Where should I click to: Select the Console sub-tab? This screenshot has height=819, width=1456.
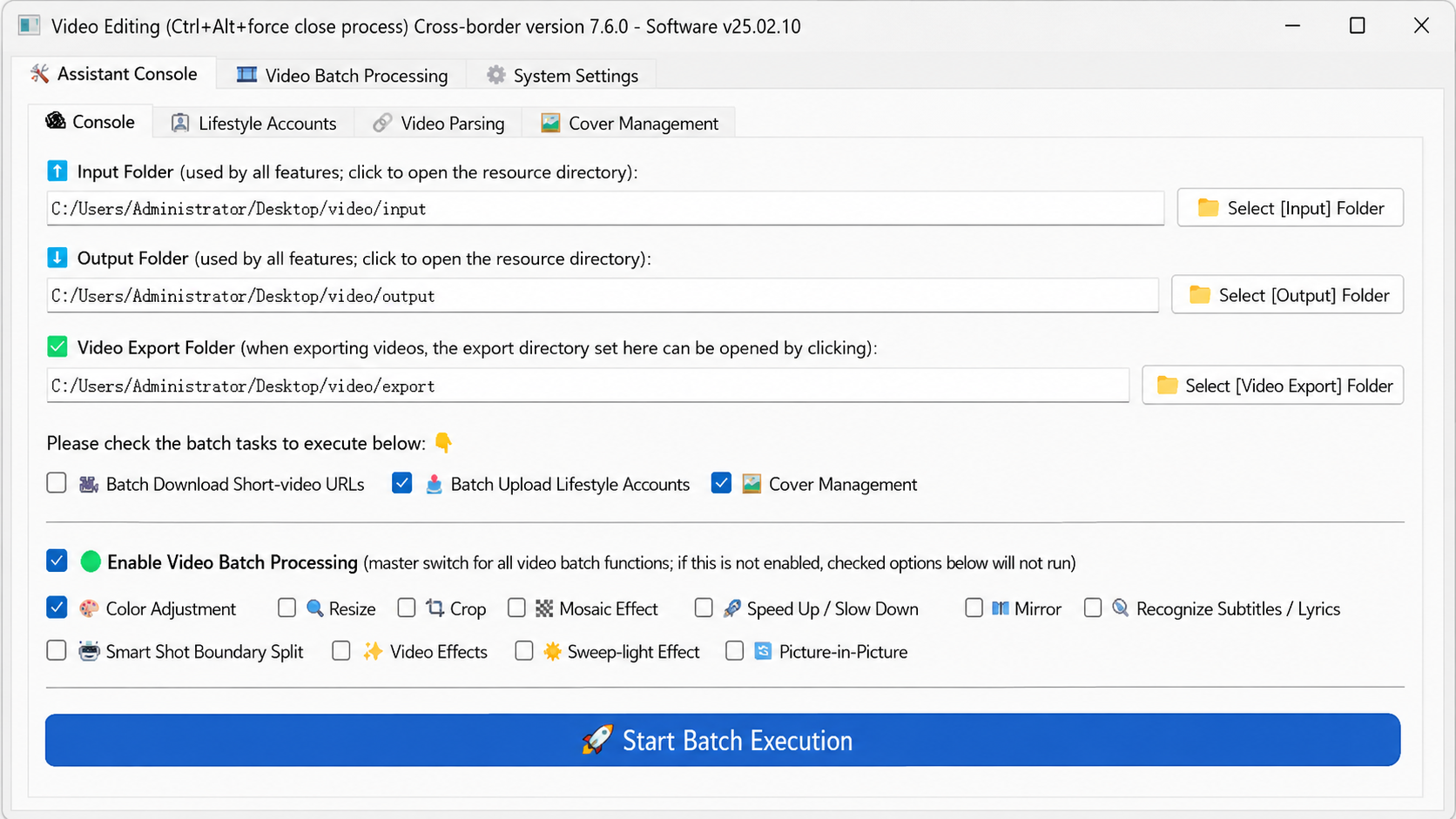coord(91,122)
